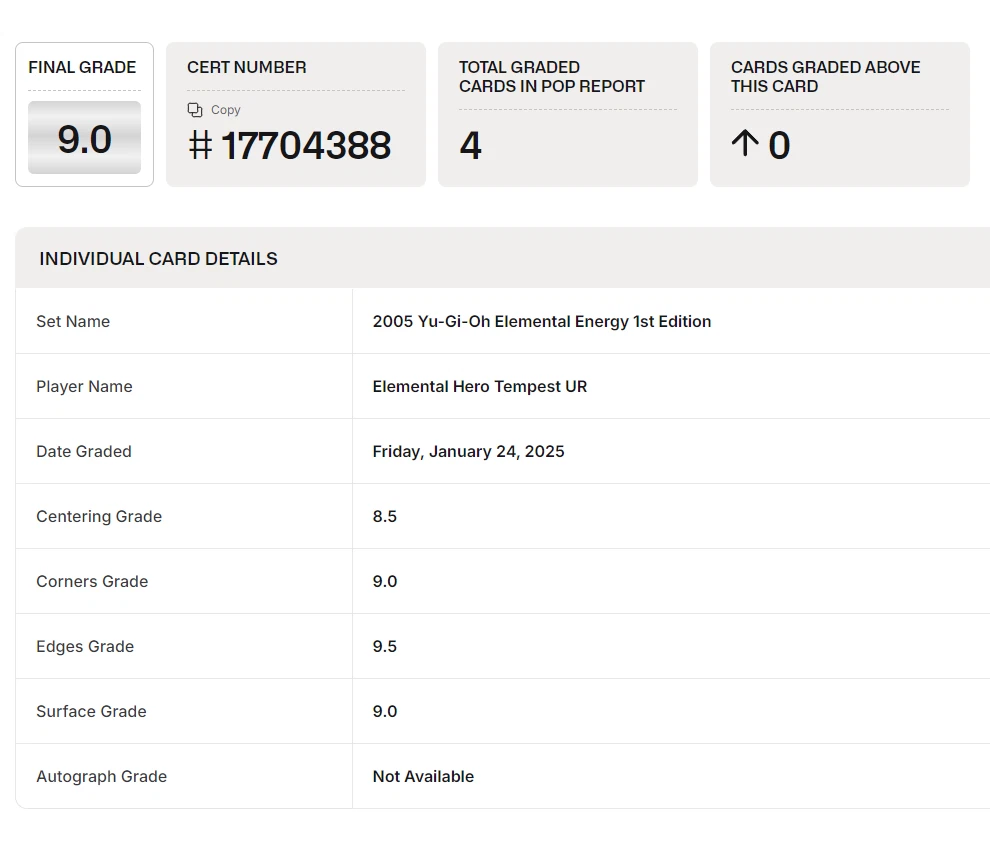The image size is (990, 850).
Task: Click the date graded value 'Friday, January 24, 2025'
Action: [x=468, y=452]
